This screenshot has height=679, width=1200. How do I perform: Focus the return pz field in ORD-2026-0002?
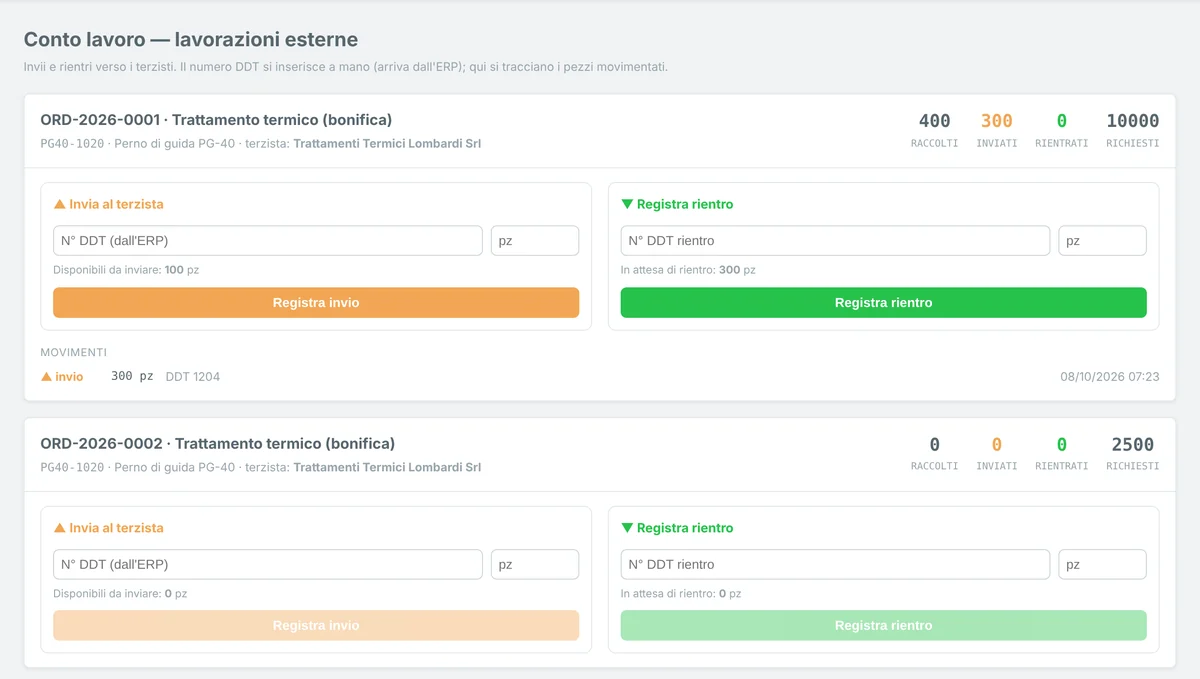(1103, 564)
